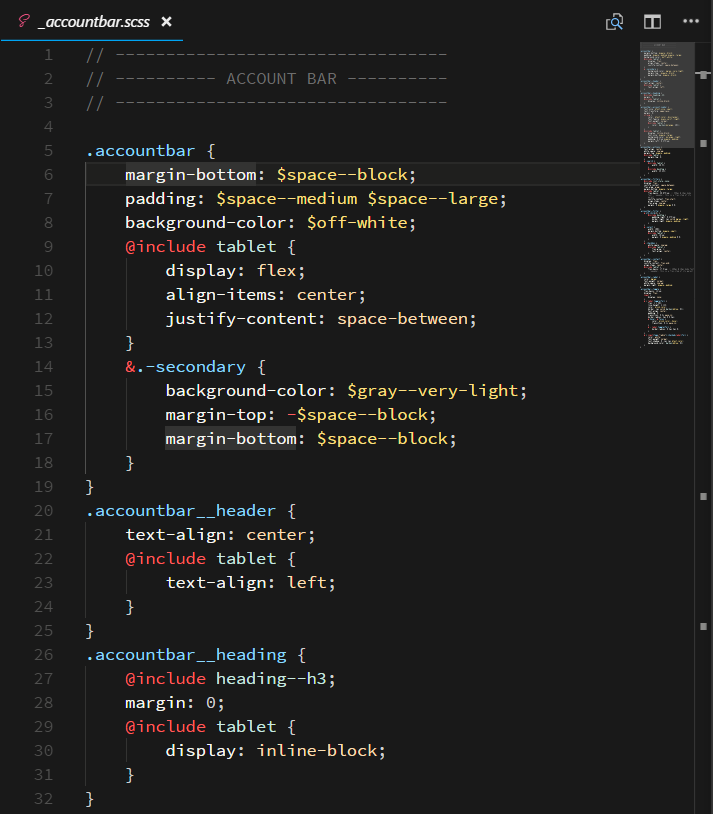This screenshot has height=814, width=713.
Task: Click $off-white variable on line 8
Action: [x=357, y=223]
